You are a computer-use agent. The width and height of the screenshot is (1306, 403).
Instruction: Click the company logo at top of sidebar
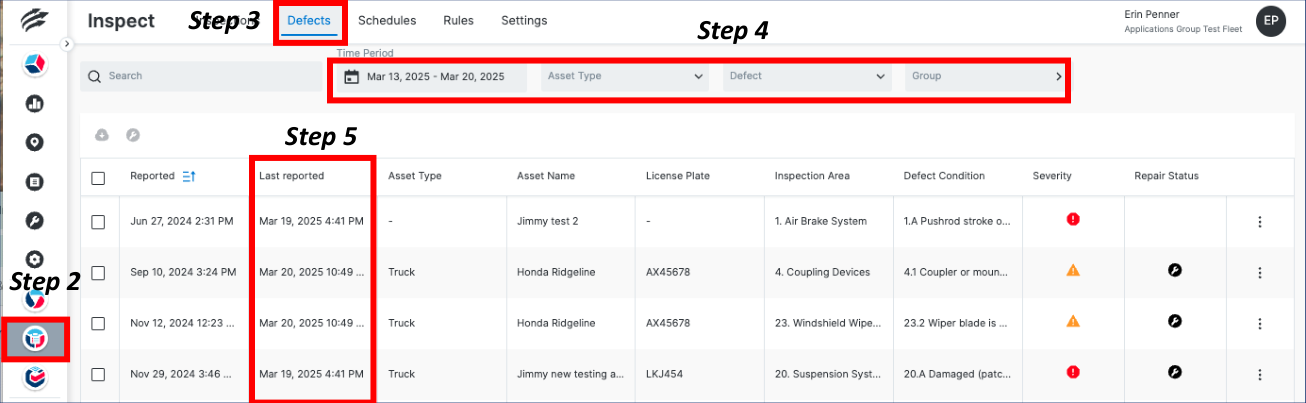pyautogui.click(x=34, y=20)
